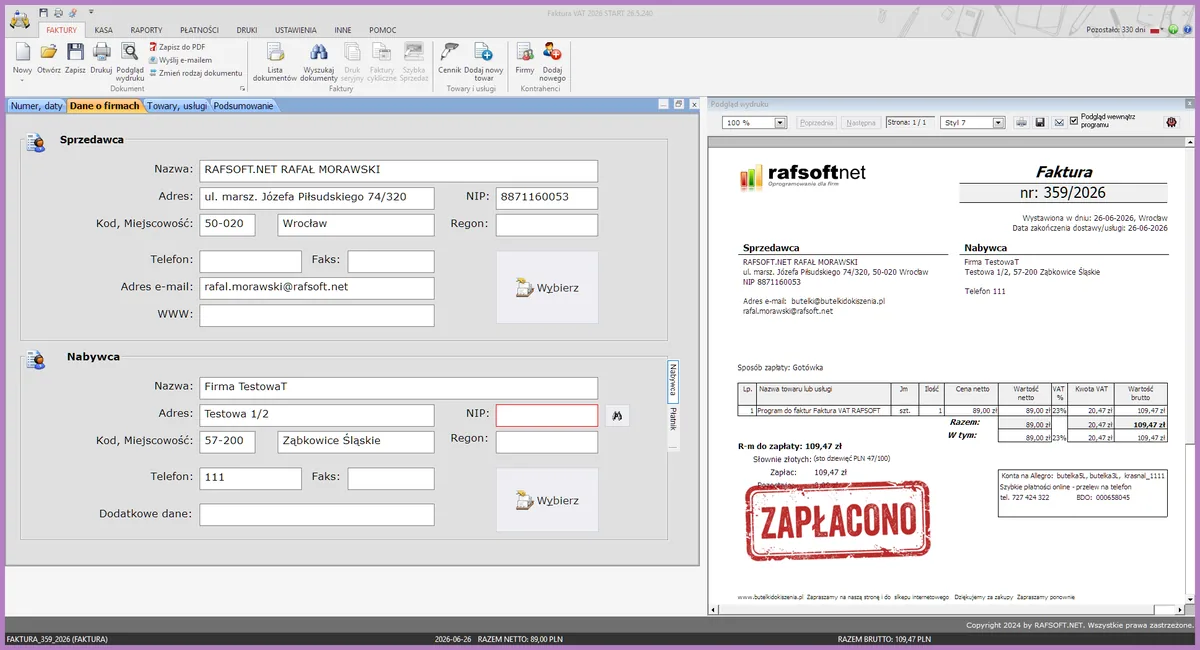Click the print icon in preview toolbar
The height and width of the screenshot is (650, 1200).
pos(1022,122)
